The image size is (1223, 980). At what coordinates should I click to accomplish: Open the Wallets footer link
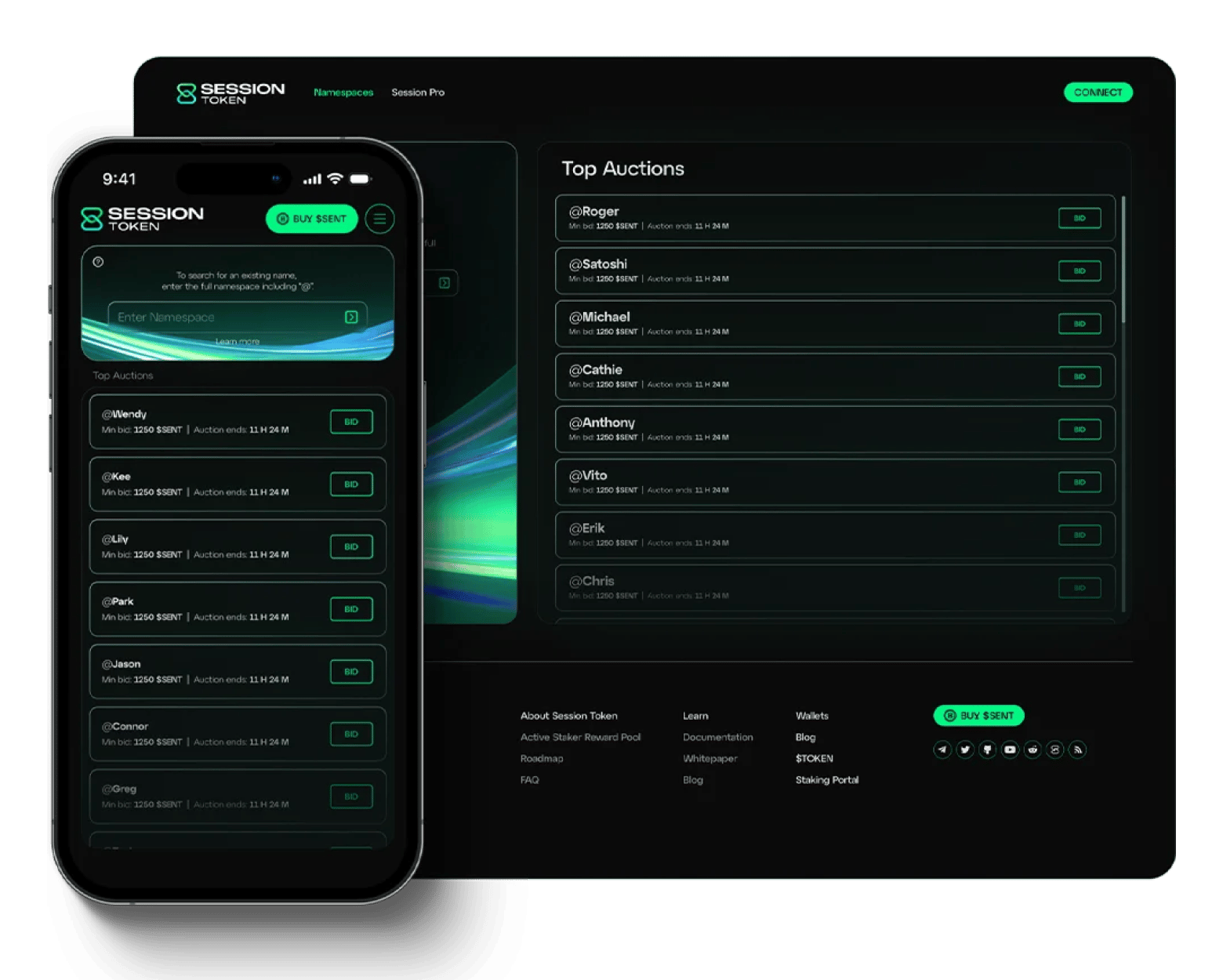point(811,716)
